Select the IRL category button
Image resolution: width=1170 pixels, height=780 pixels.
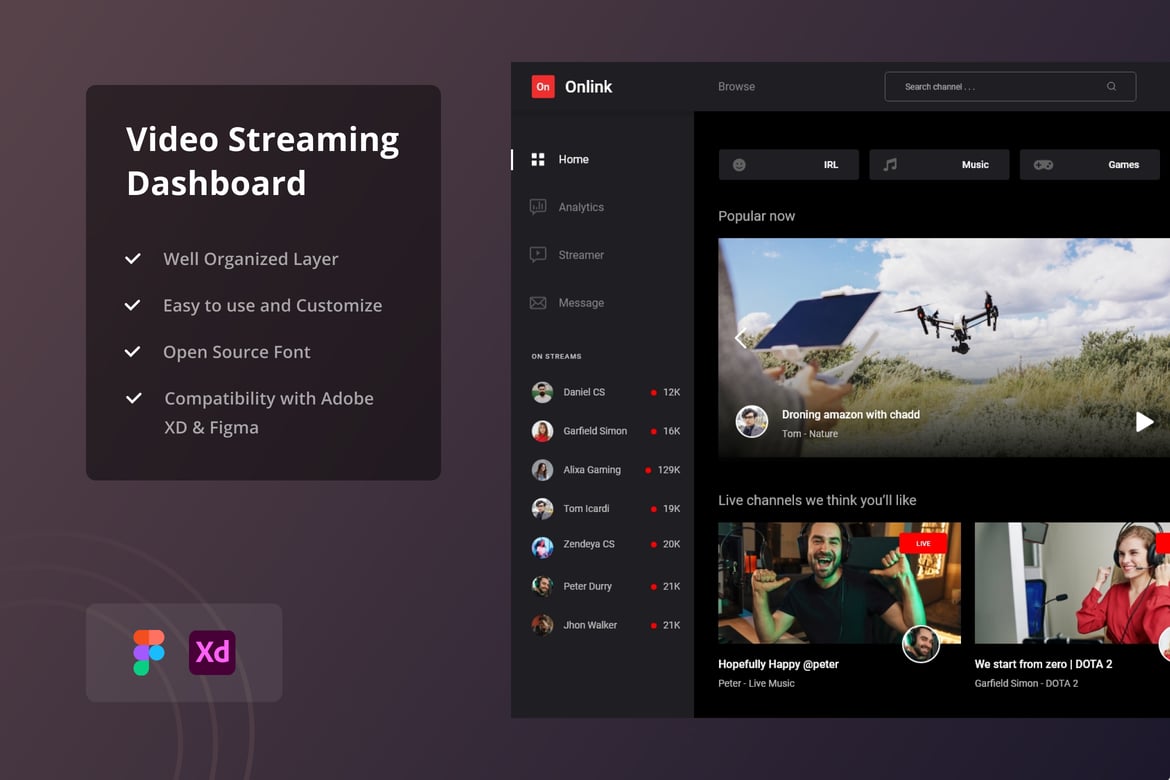pyautogui.click(x=788, y=164)
